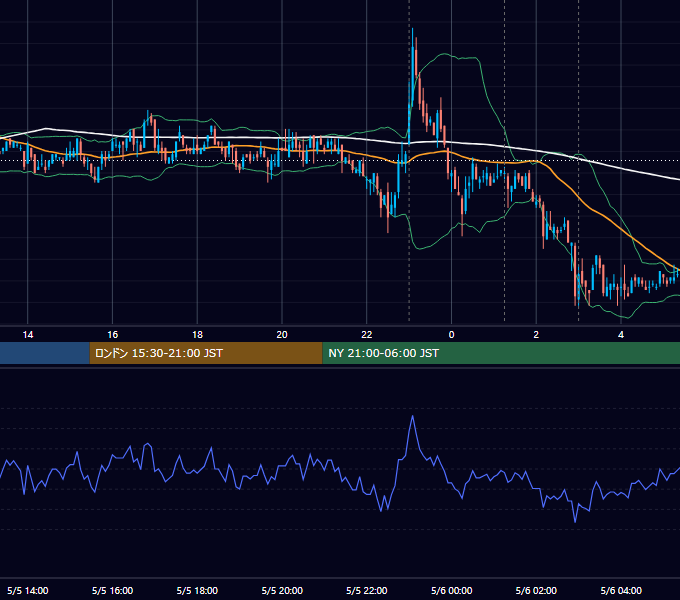680x600 pixels.
Task: Click the 16 hour axis label
Action: 112,335
